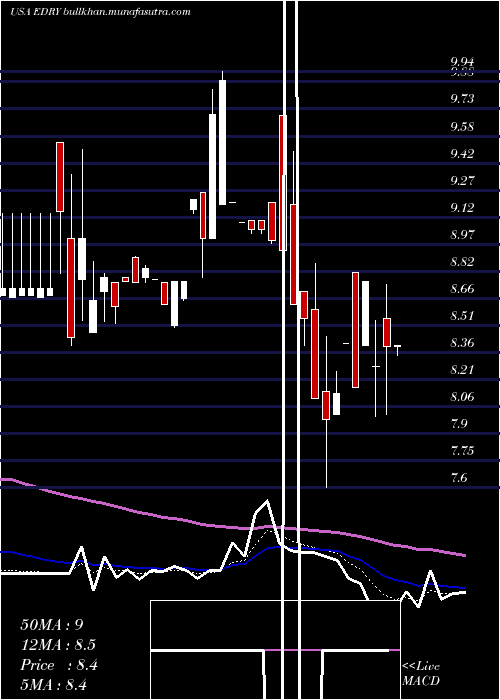This screenshot has width=500, height=700.
Task: Click the 9.27 price axis label
Action: pos(462,180)
